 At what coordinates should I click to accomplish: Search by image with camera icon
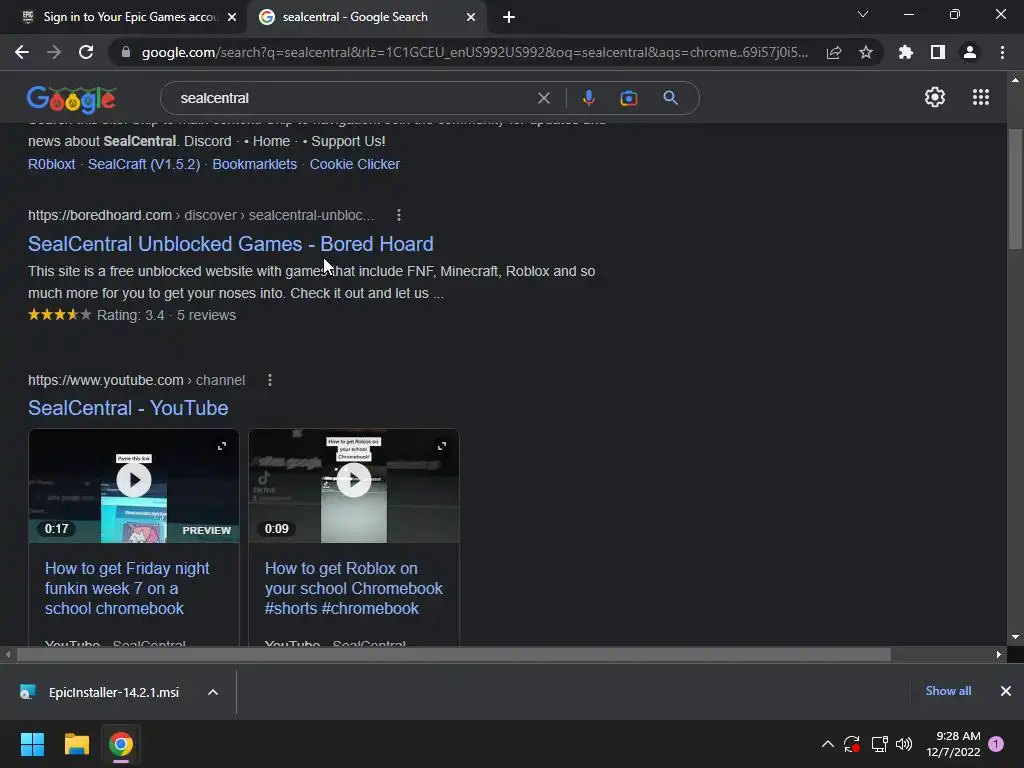click(x=628, y=98)
